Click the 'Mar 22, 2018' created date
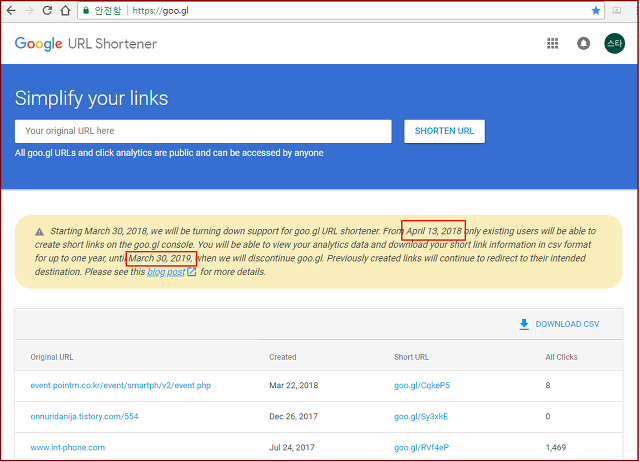 point(293,385)
